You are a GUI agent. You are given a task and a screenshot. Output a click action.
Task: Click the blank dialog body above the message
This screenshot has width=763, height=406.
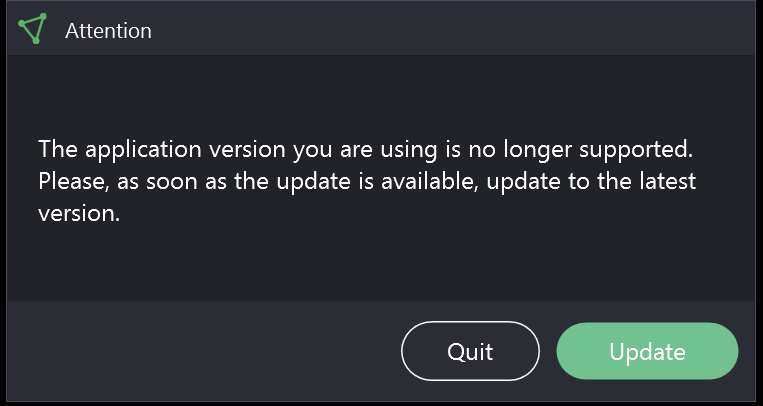point(381,95)
